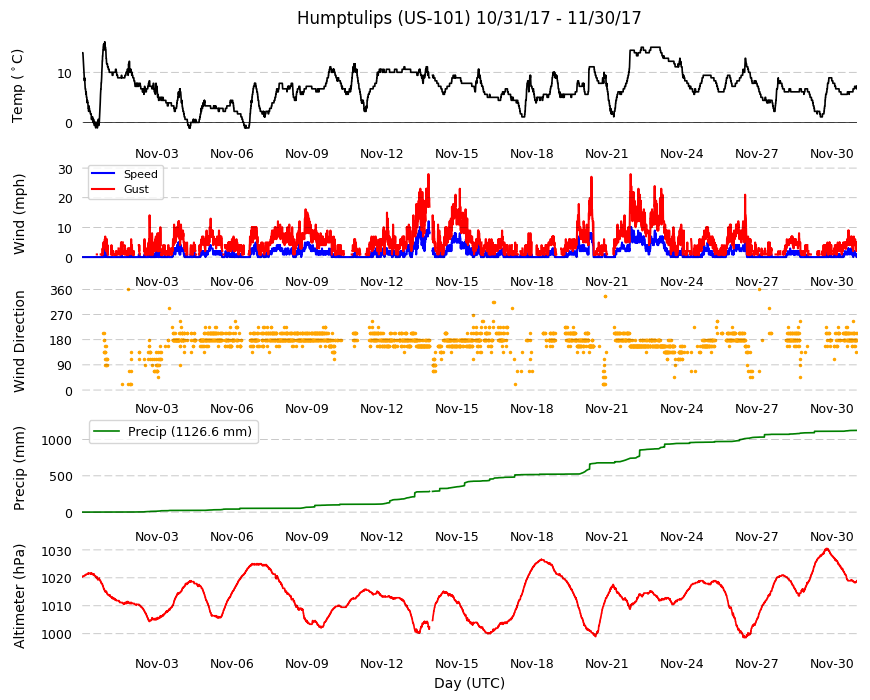The image size is (870, 700).
Task: Click the blue Speed legend line swatch
Action: [103, 174]
